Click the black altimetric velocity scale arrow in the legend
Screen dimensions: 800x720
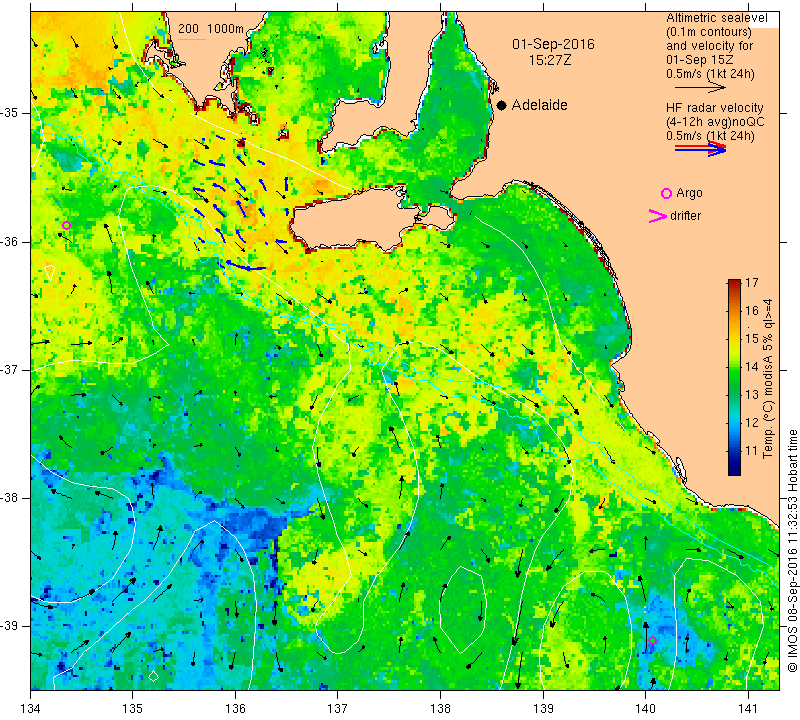point(699,88)
